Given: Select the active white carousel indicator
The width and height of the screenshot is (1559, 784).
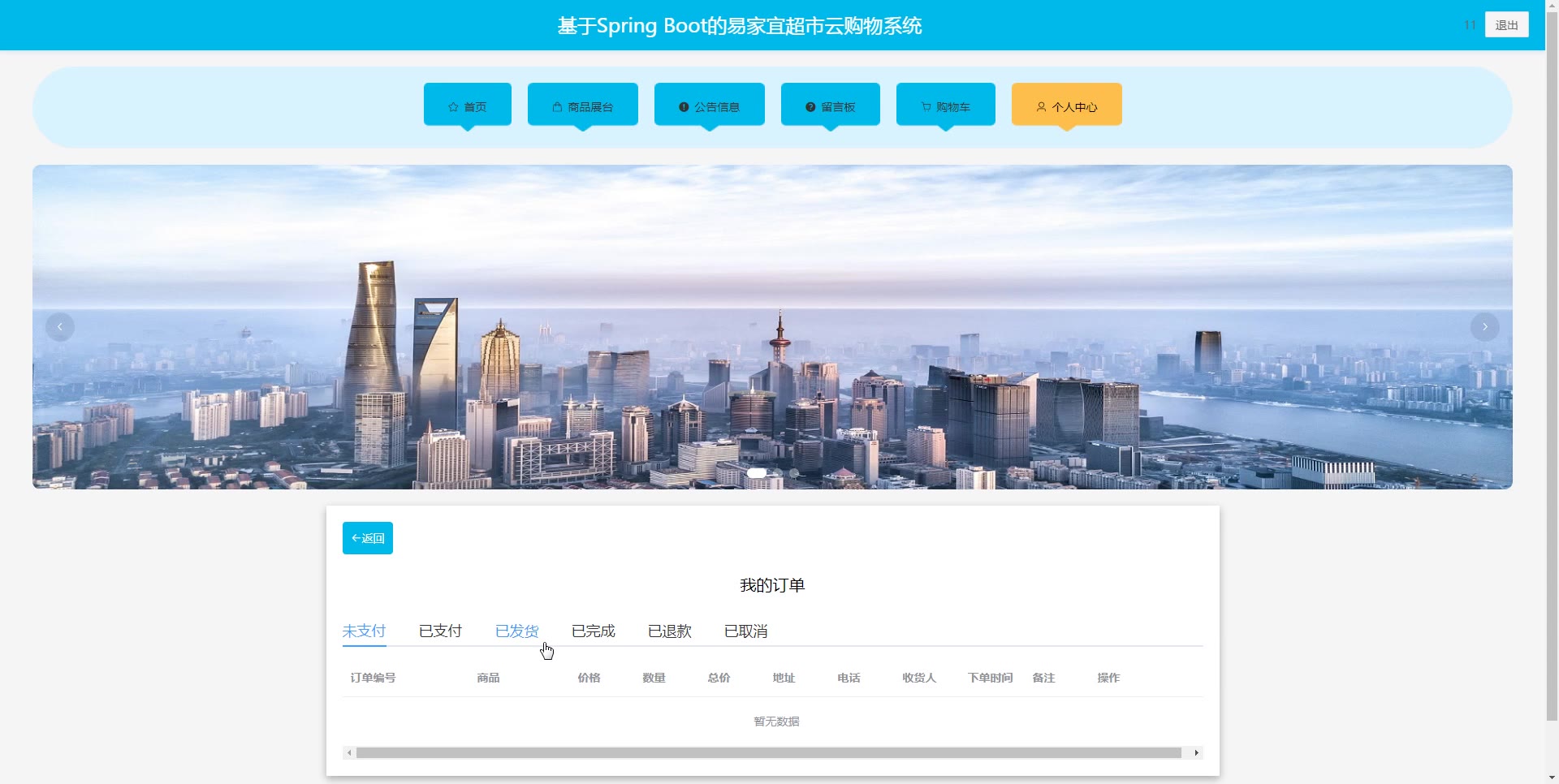Looking at the screenshot, I should click(757, 473).
